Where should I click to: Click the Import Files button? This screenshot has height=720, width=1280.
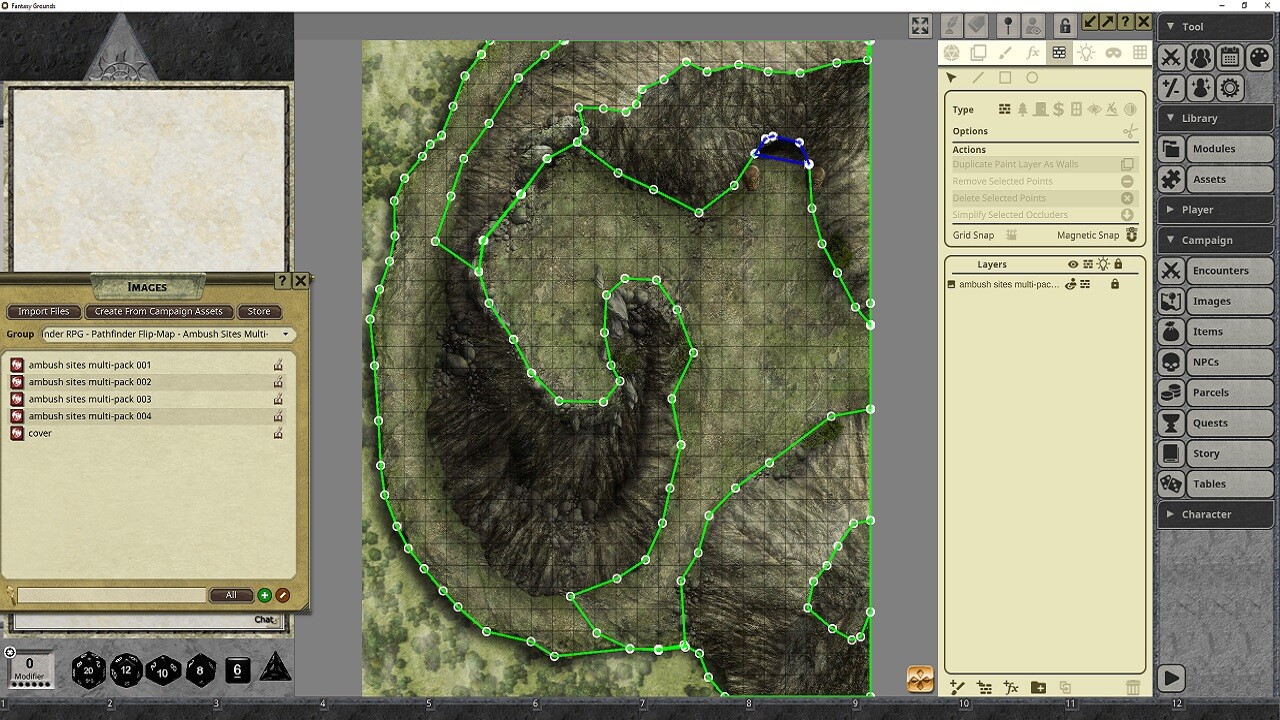[43, 311]
